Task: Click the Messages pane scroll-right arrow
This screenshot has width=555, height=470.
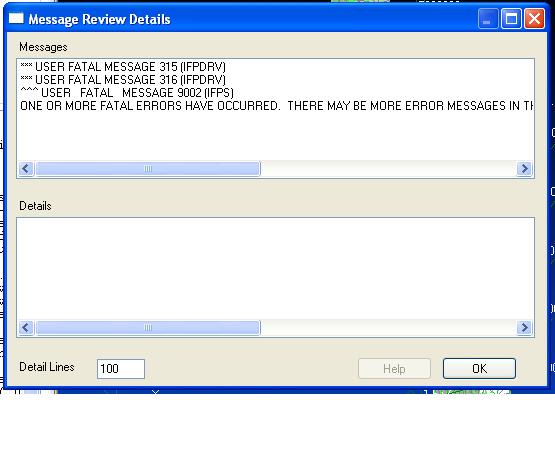Action: pyautogui.click(x=524, y=168)
